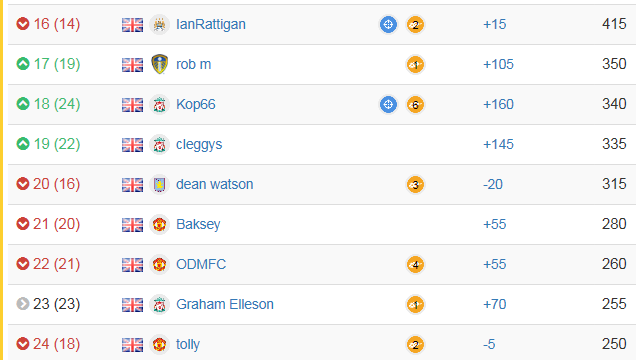Click the total 415 in the top row
Image resolution: width=636 pixels, height=360 pixels.
(614, 24)
